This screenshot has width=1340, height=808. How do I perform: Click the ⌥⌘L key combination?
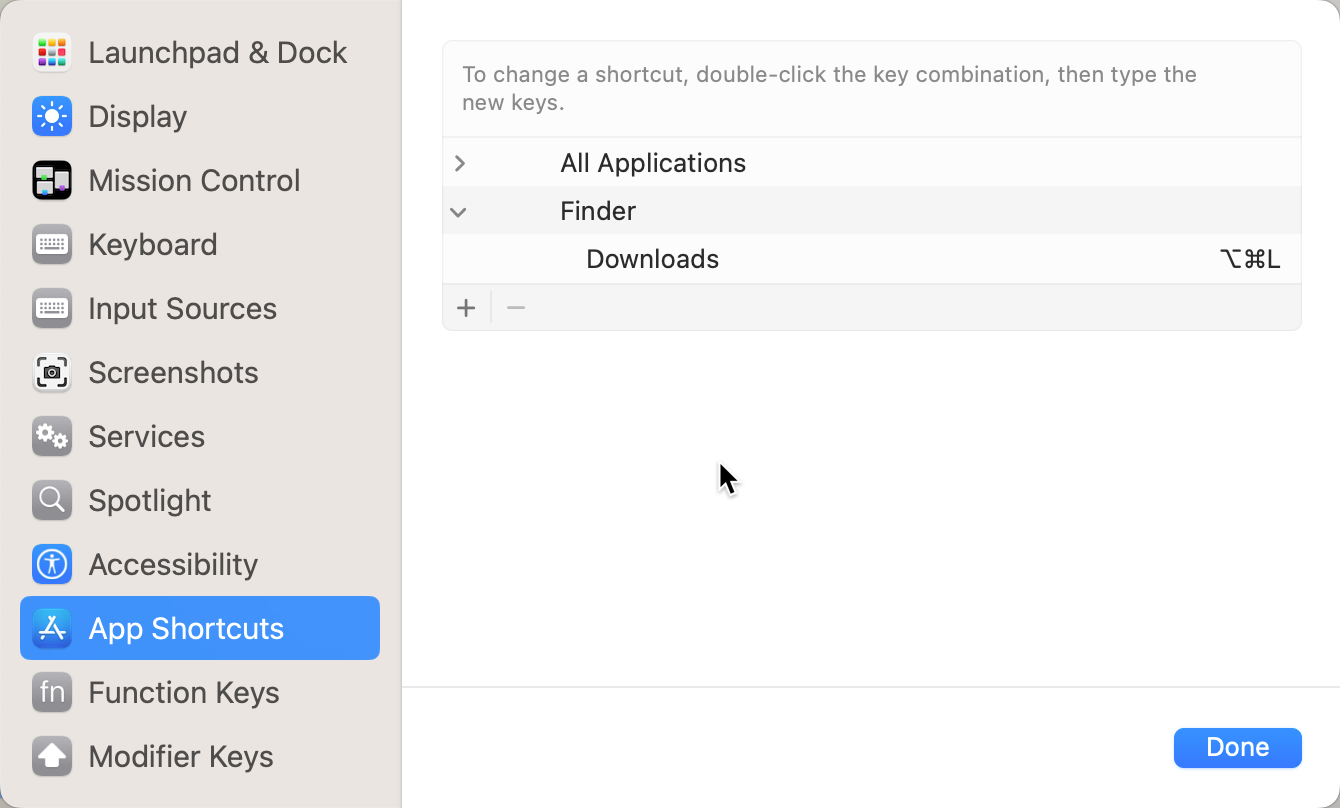click(x=1250, y=259)
